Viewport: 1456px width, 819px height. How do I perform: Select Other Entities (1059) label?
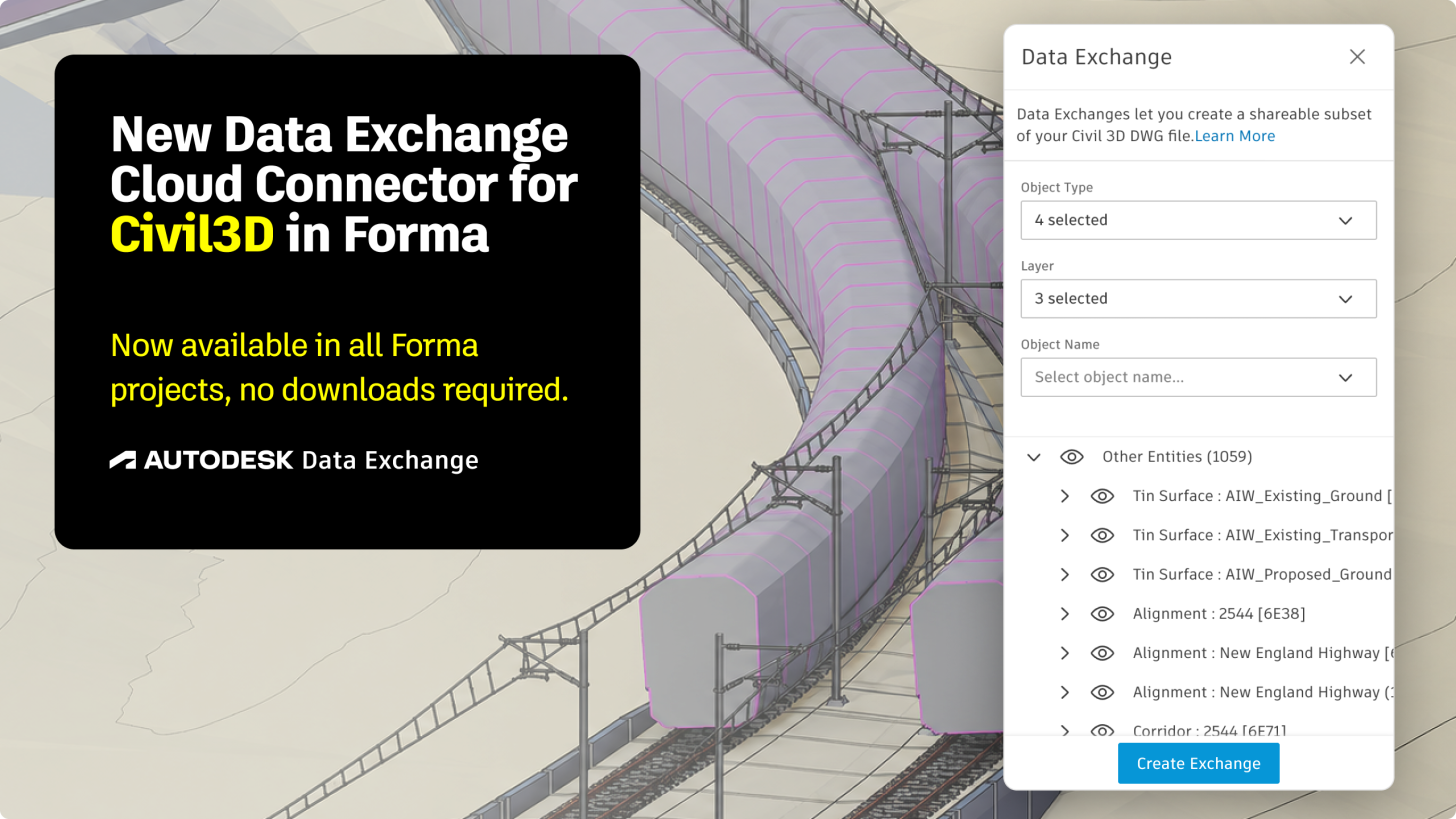(1177, 457)
